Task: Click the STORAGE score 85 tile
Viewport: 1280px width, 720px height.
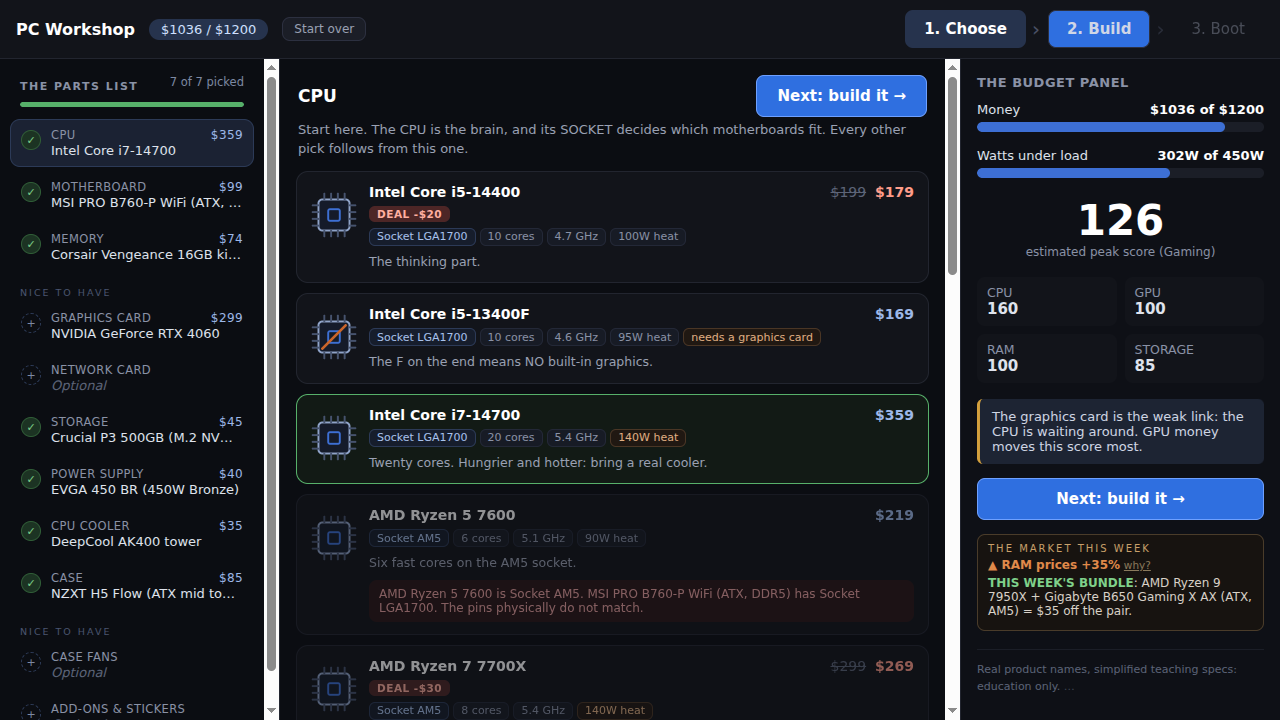Action: (x=1193, y=358)
